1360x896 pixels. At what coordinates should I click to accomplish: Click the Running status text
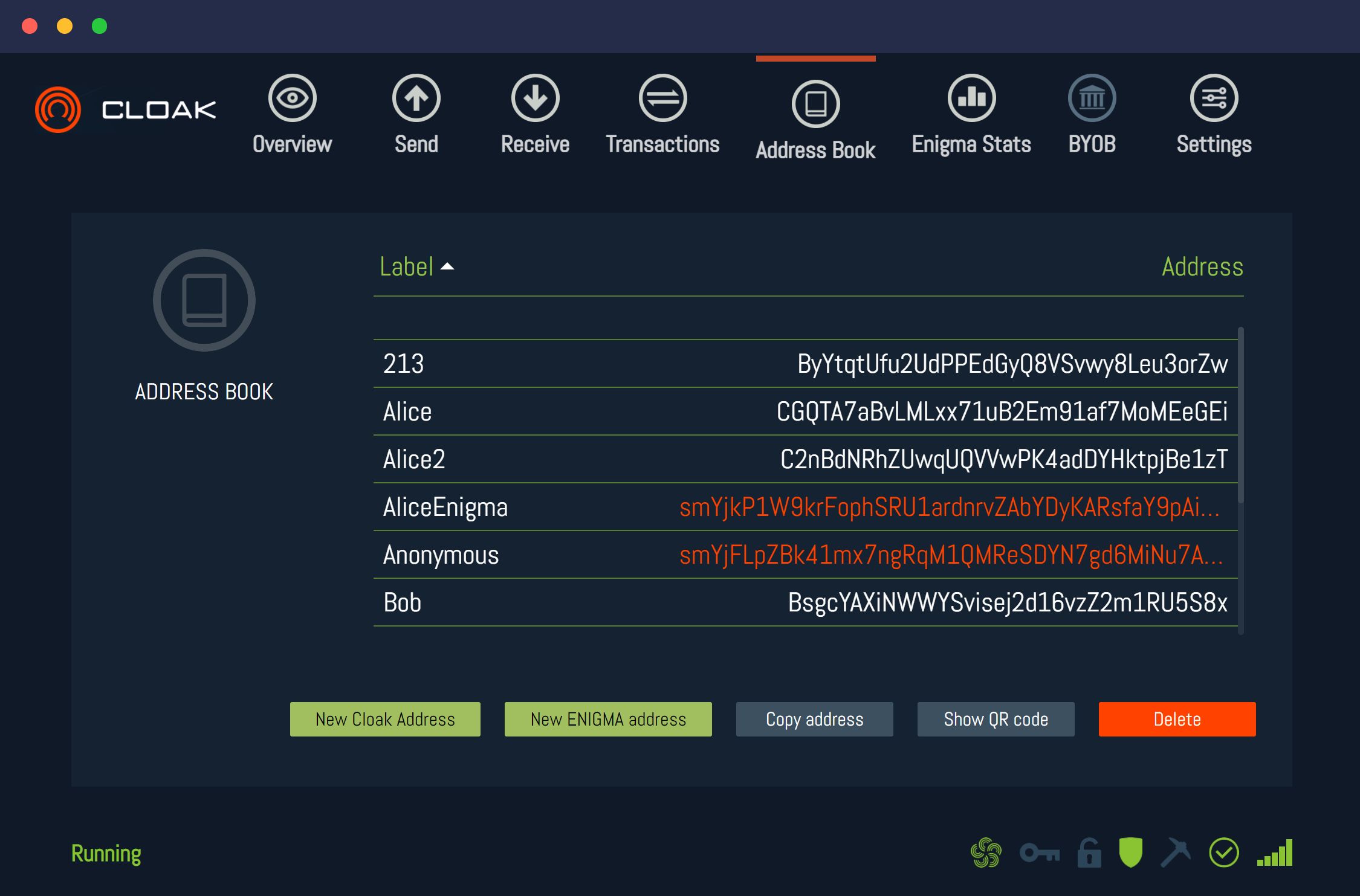tap(106, 854)
